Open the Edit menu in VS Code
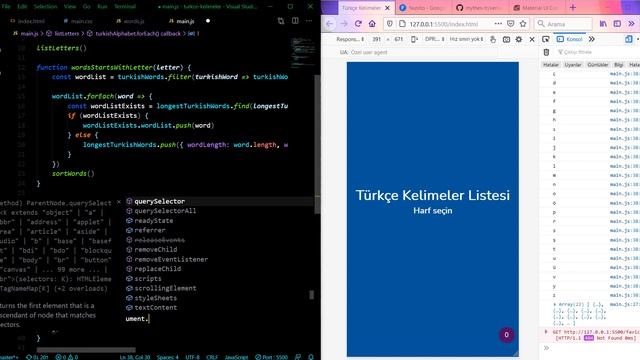The width and height of the screenshot is (640, 360). point(22,7)
